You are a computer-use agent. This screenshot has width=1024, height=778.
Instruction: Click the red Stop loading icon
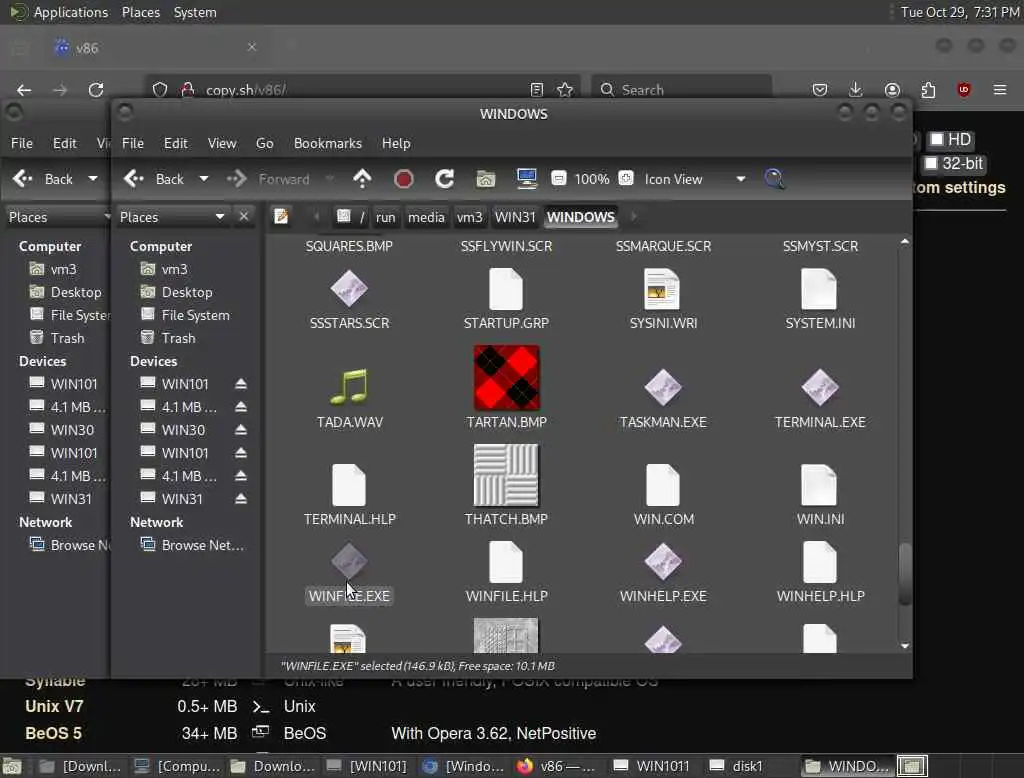(404, 178)
